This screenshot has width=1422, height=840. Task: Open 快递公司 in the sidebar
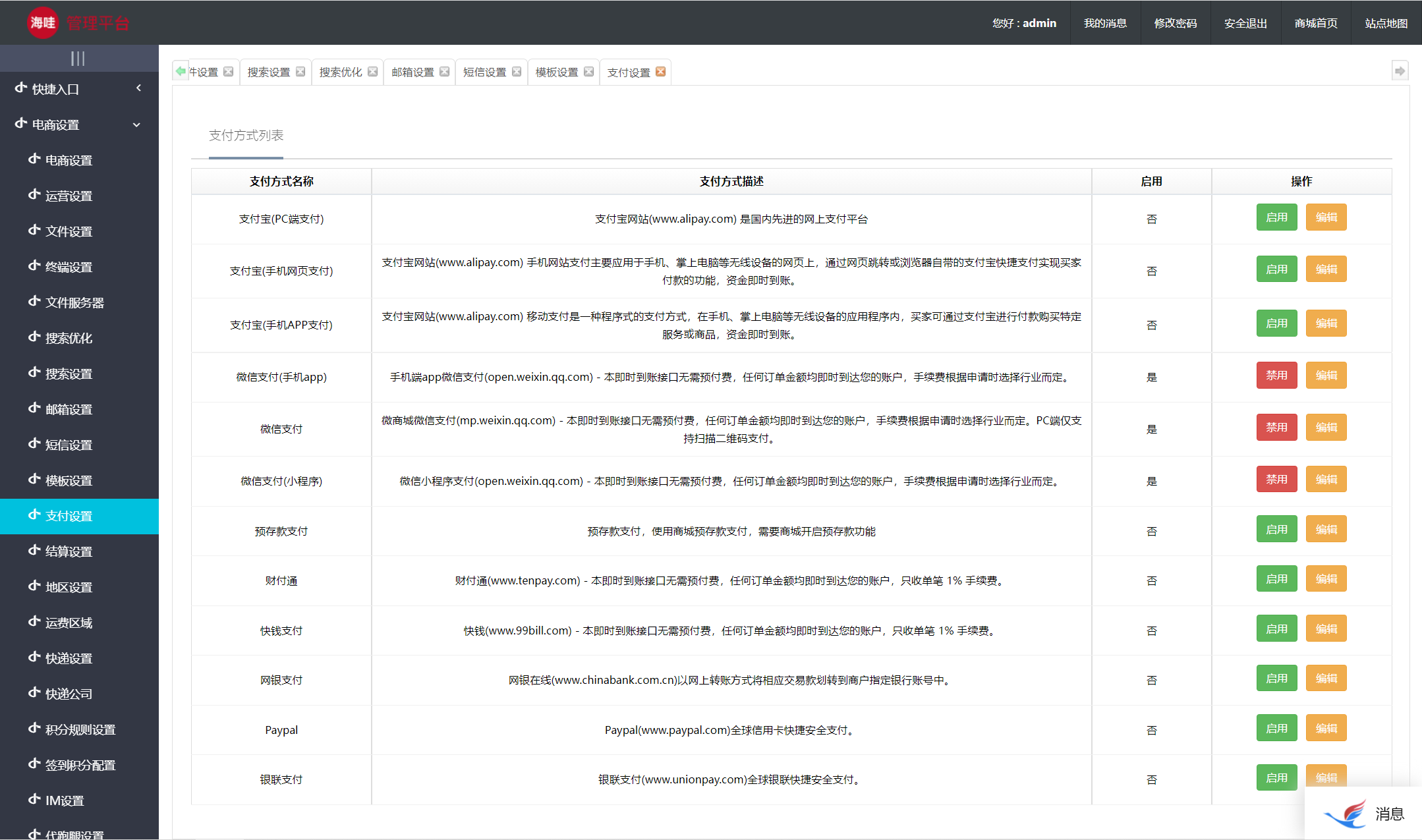pos(79,694)
